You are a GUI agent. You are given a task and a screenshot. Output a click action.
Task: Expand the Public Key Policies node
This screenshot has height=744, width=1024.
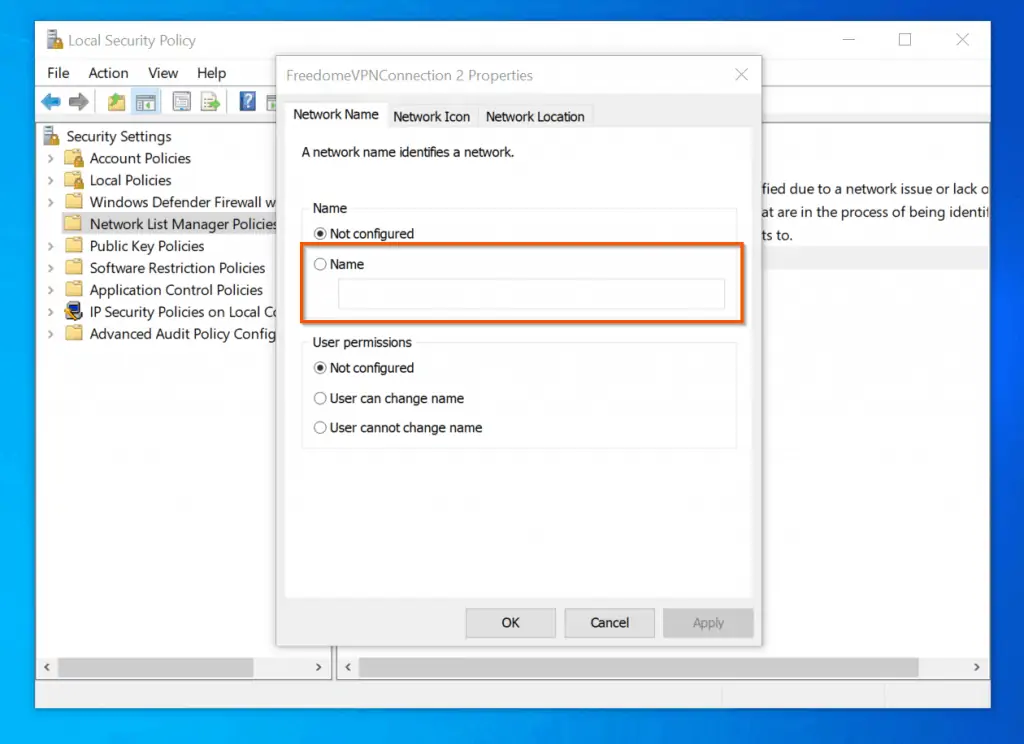pos(51,246)
